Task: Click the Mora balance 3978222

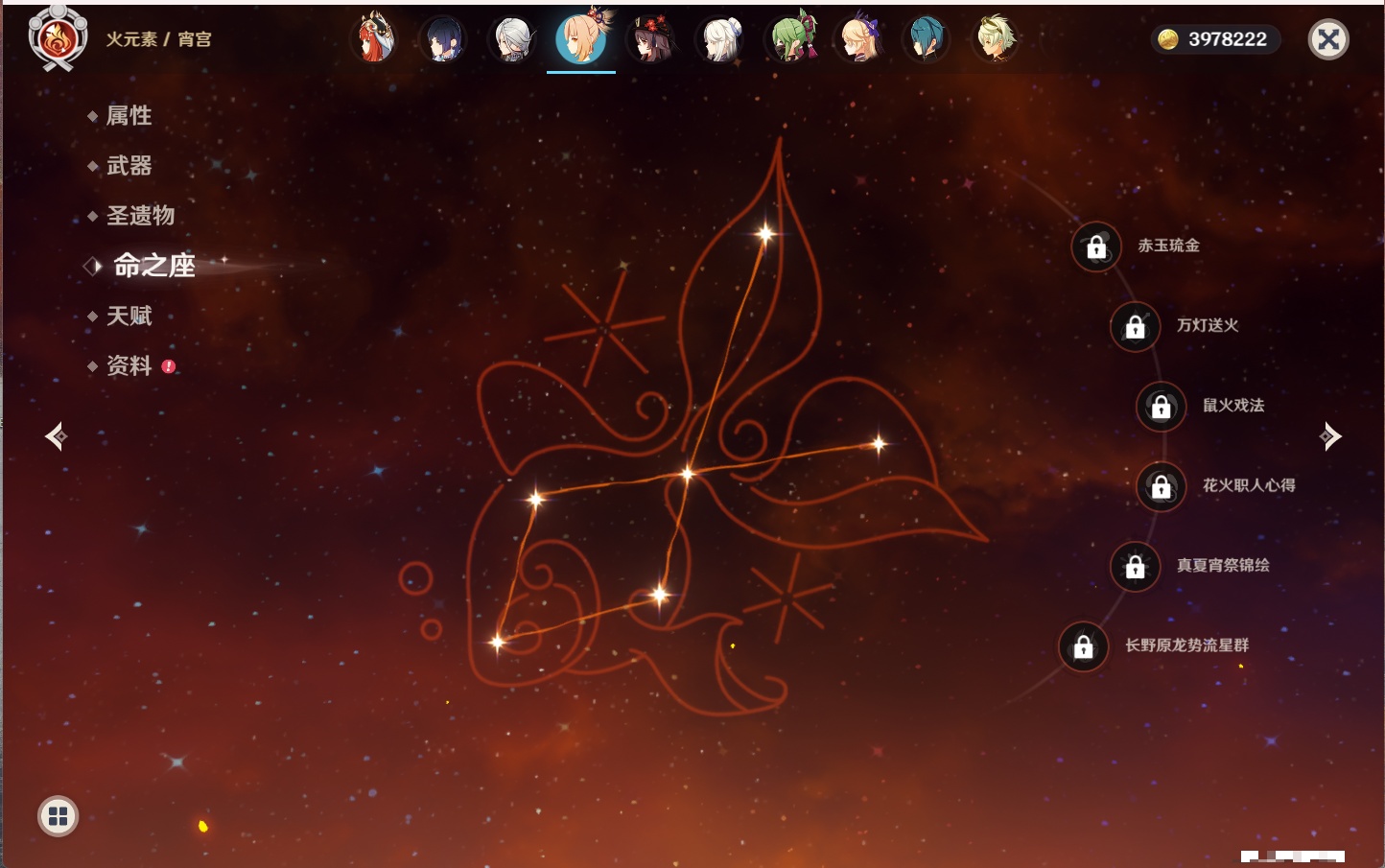Action: point(1215,39)
